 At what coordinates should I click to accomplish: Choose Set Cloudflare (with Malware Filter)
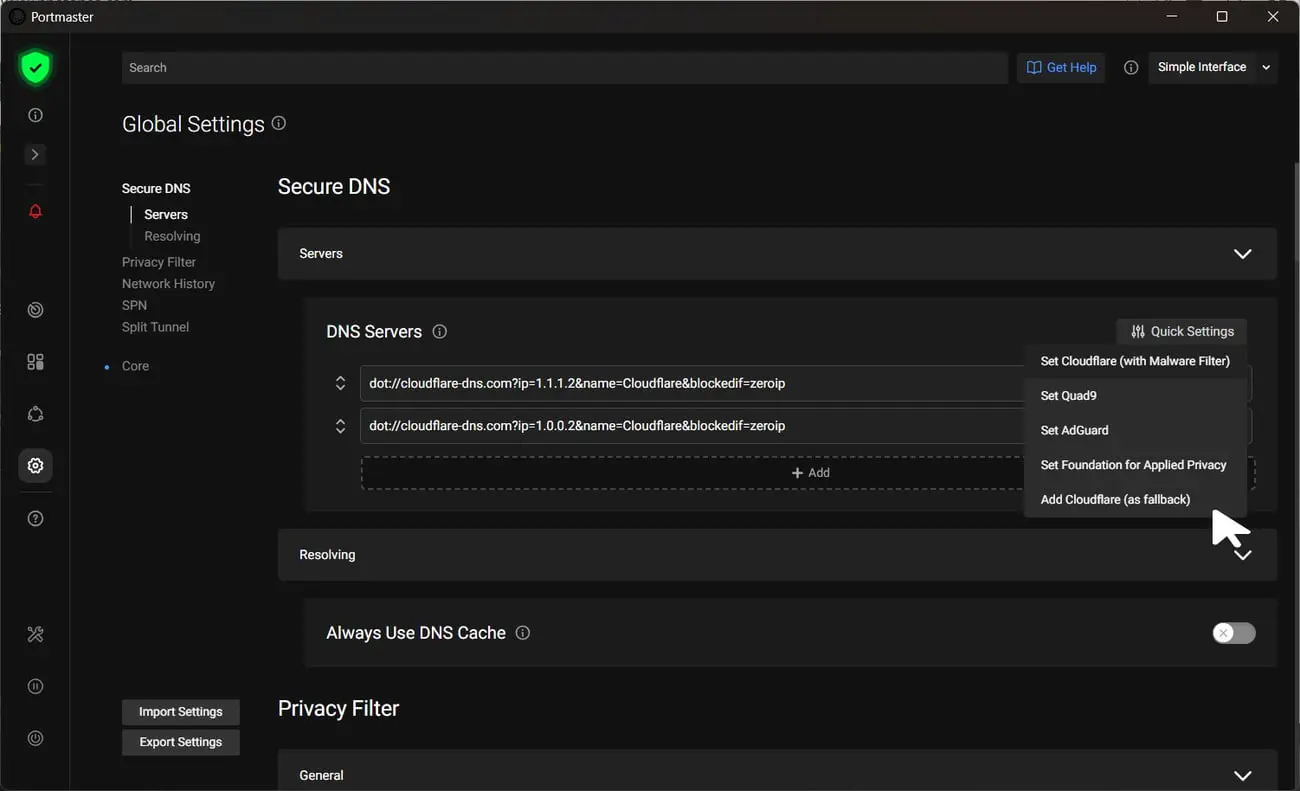tap(1135, 361)
